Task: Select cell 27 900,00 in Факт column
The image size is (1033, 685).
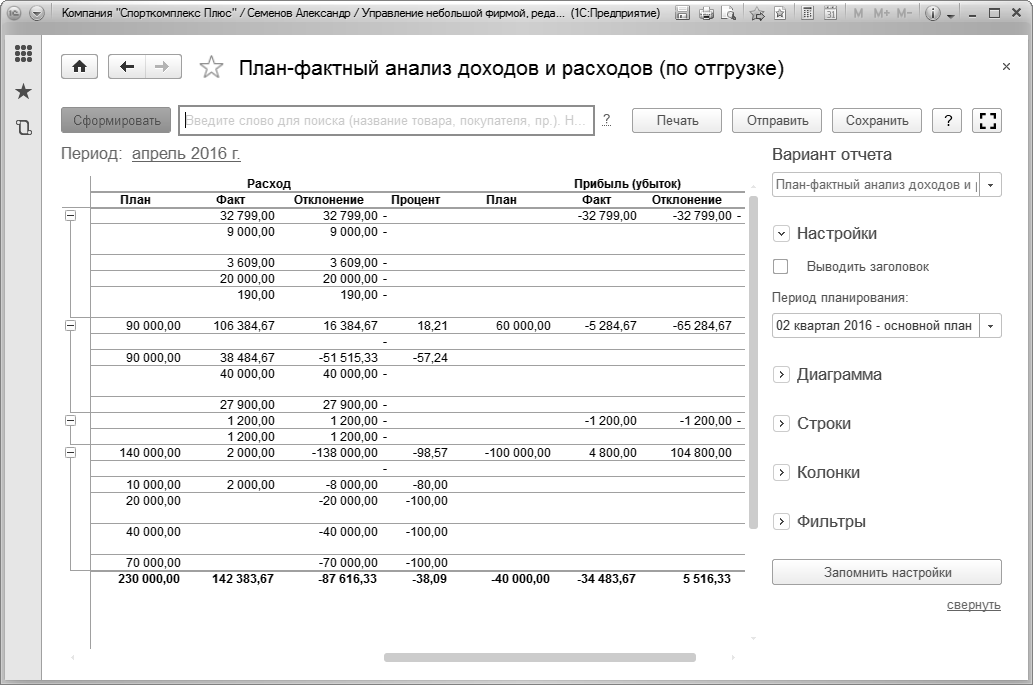Action: pos(247,404)
